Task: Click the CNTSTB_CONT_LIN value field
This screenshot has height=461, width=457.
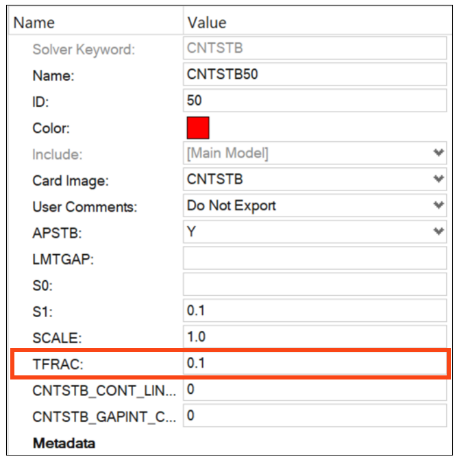Action: click(x=315, y=389)
